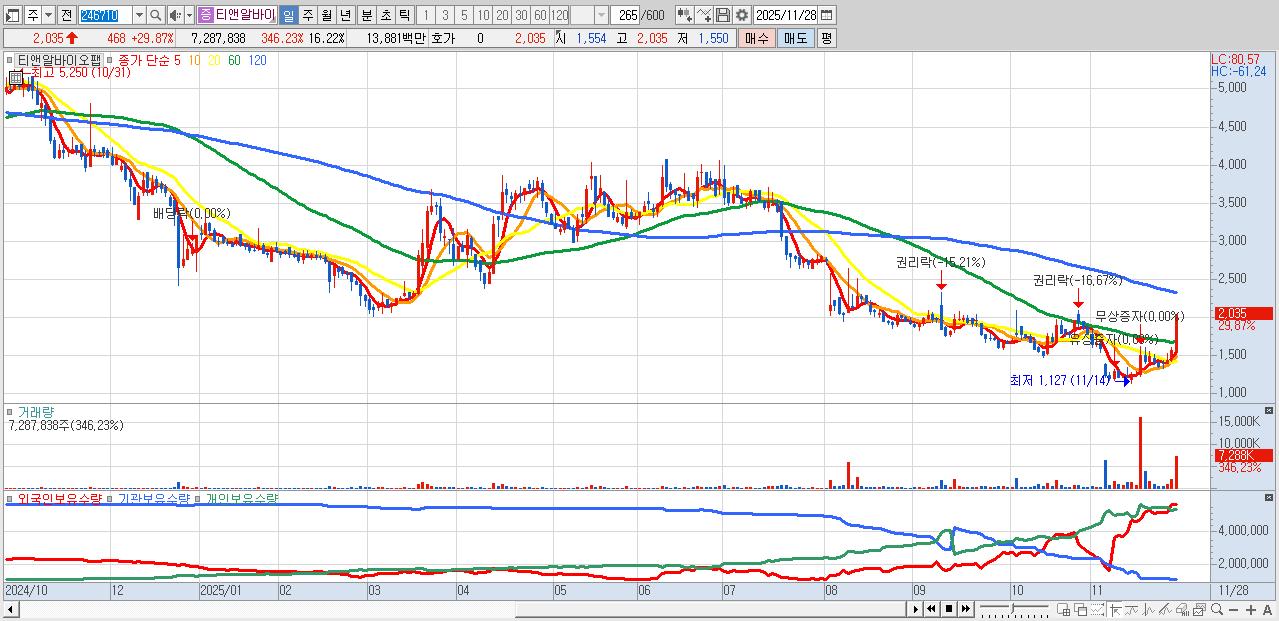Click the second overlapping-windows icon in bottom toolbar

point(1081,609)
